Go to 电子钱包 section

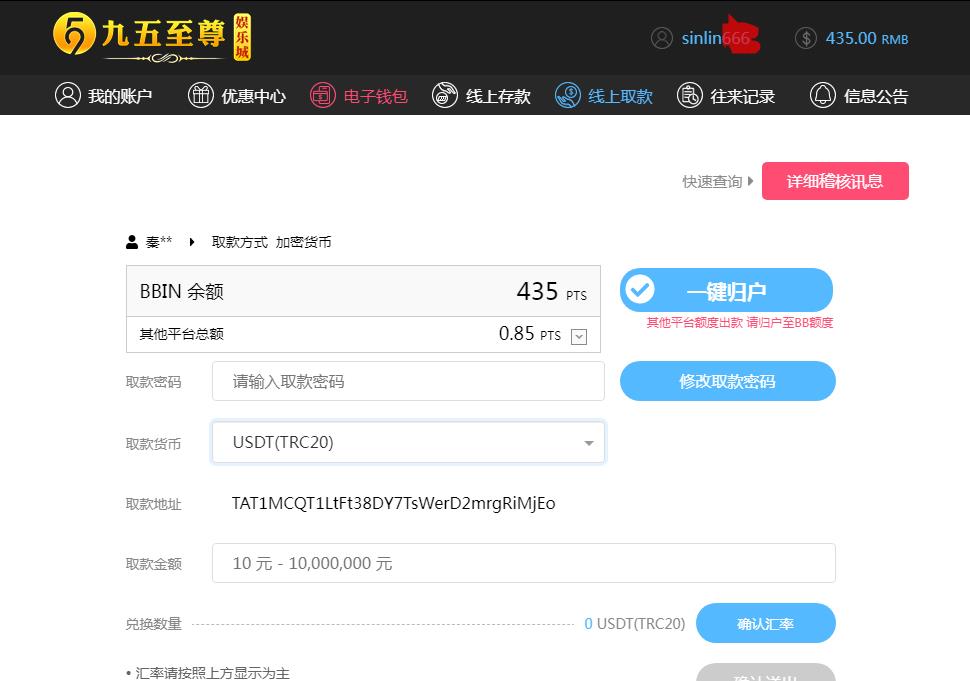point(359,96)
